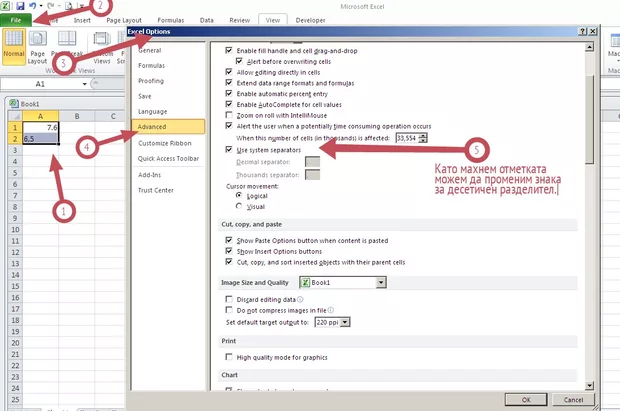Select Quick Access Toolbar category
Viewport: 620px width, 411px height.
168,159
